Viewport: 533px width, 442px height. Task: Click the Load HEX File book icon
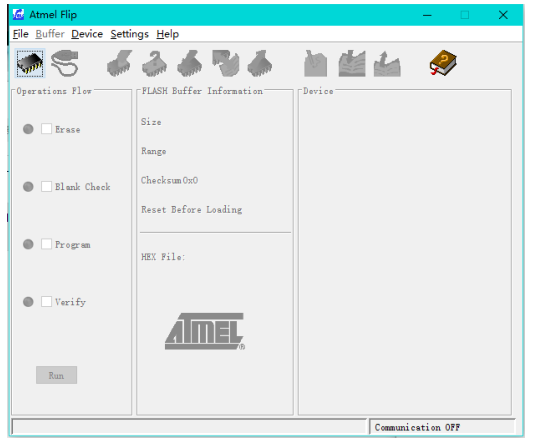[x=352, y=64]
